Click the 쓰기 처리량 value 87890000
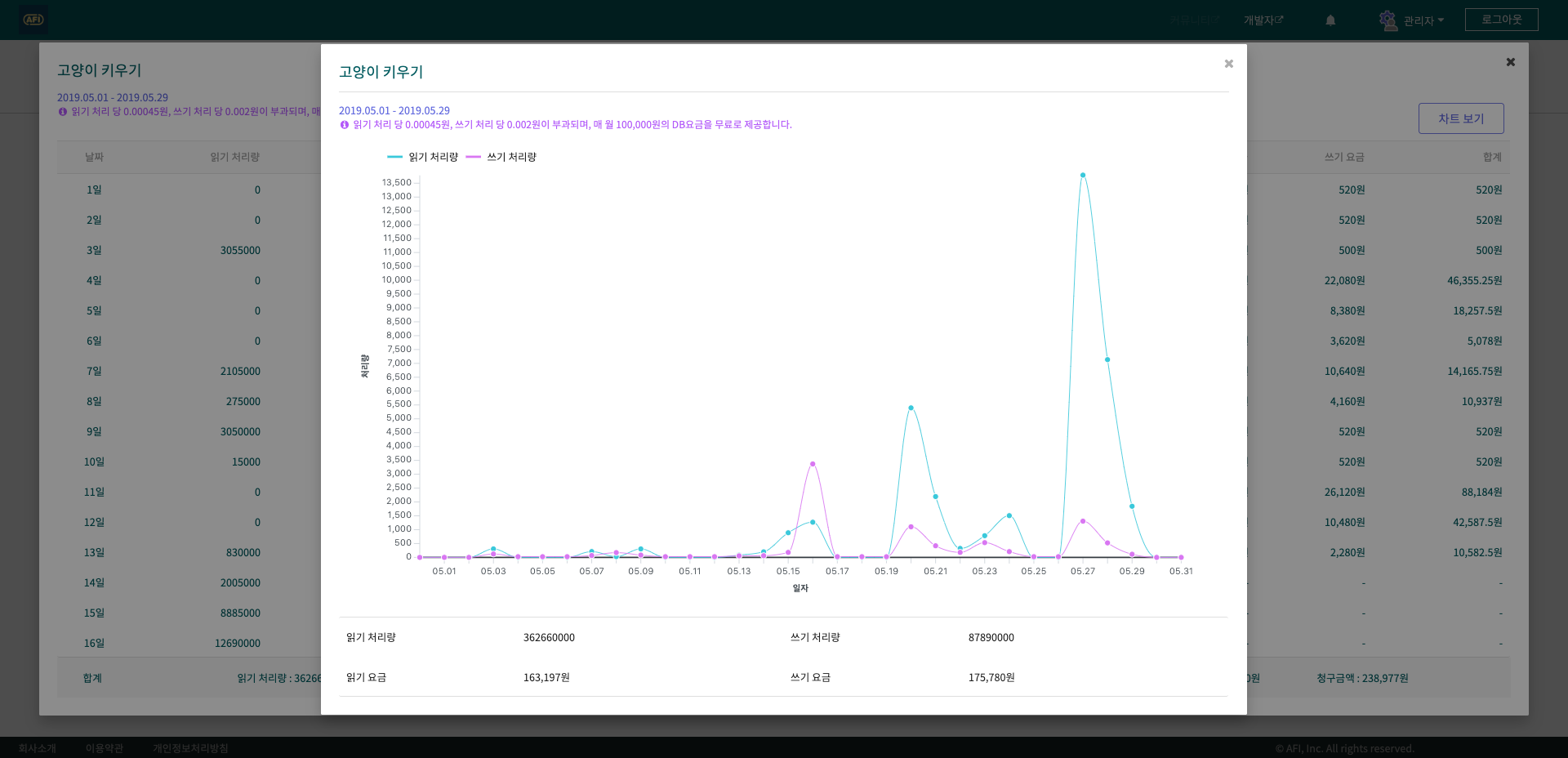The image size is (1568, 758). [991, 638]
